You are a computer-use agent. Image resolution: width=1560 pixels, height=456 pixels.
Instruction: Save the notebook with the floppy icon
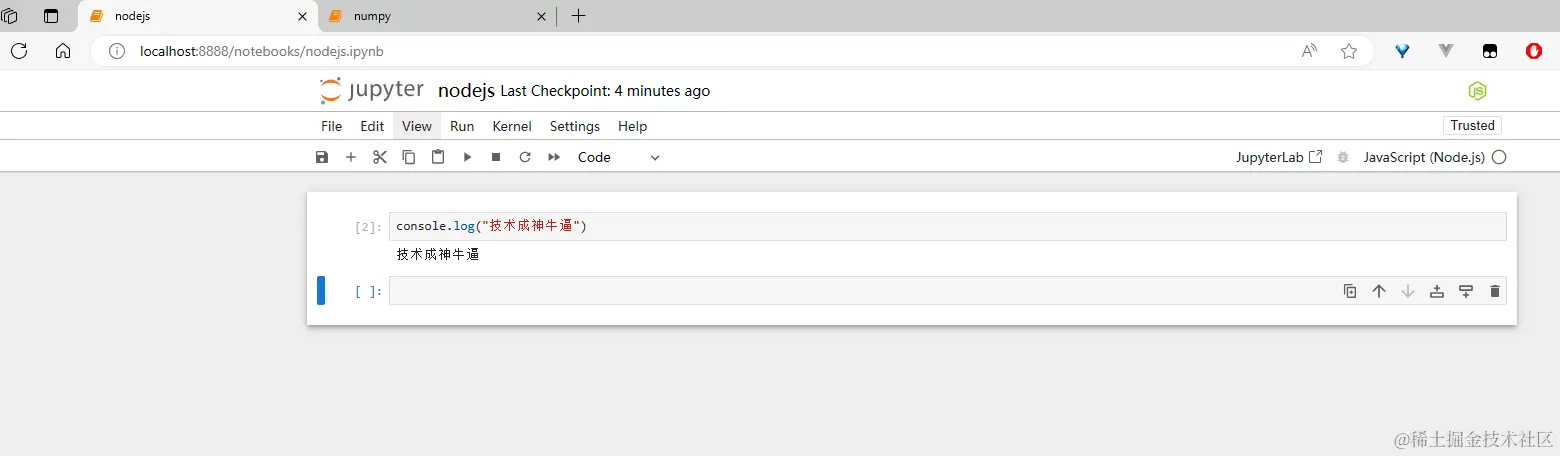coord(321,157)
